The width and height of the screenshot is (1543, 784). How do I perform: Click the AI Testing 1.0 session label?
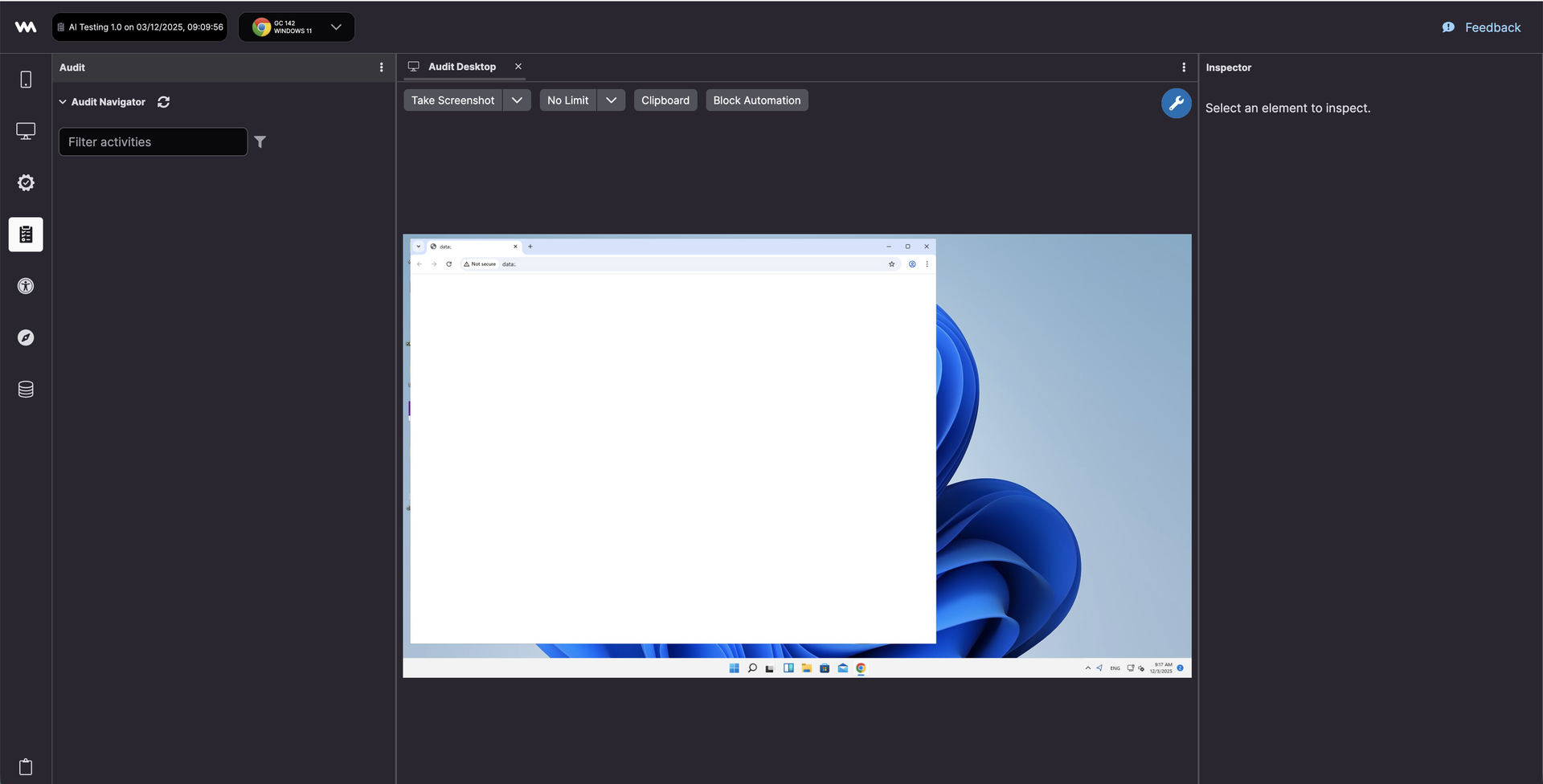pyautogui.click(x=140, y=27)
